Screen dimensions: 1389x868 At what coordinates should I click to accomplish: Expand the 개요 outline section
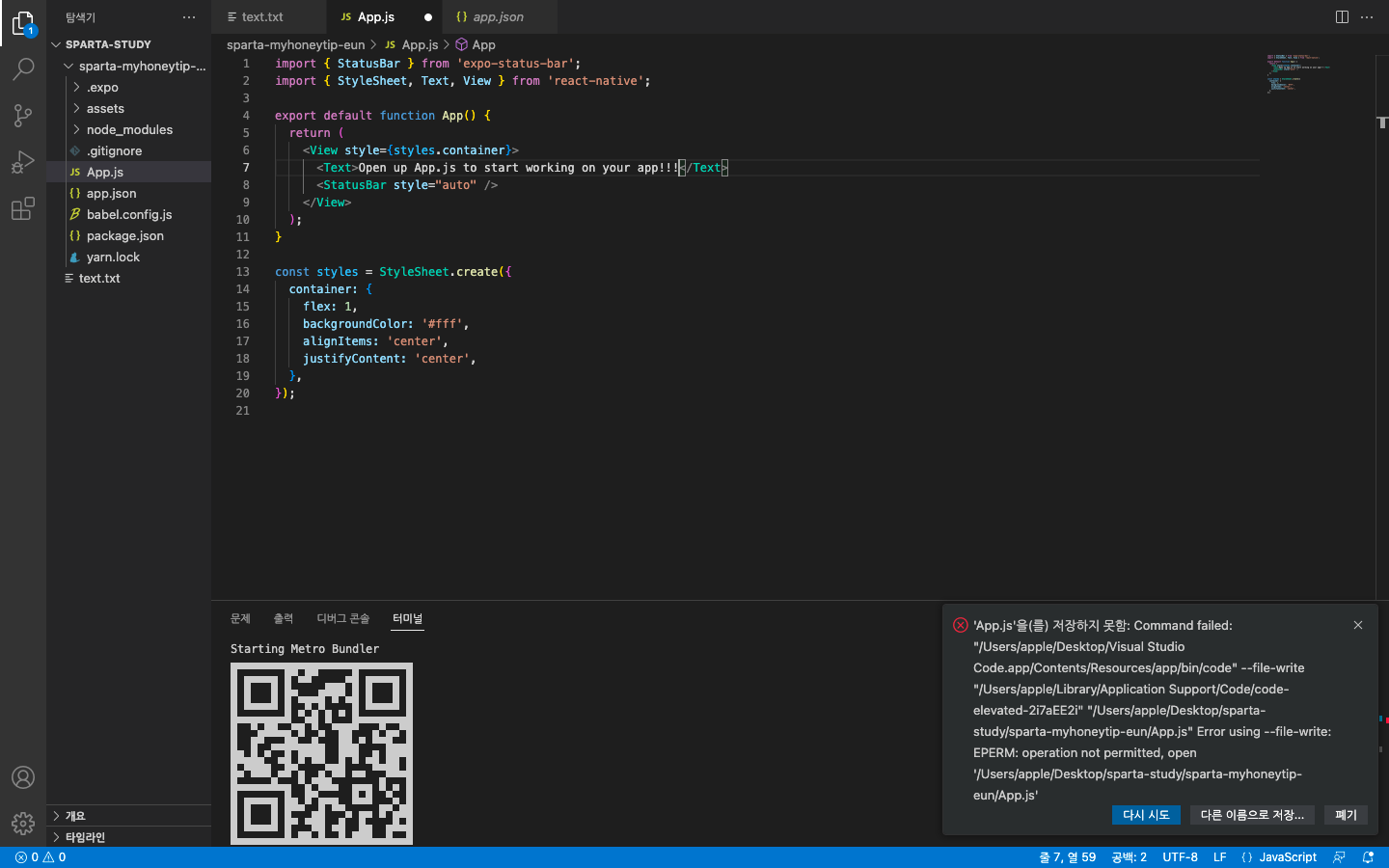[x=129, y=816]
